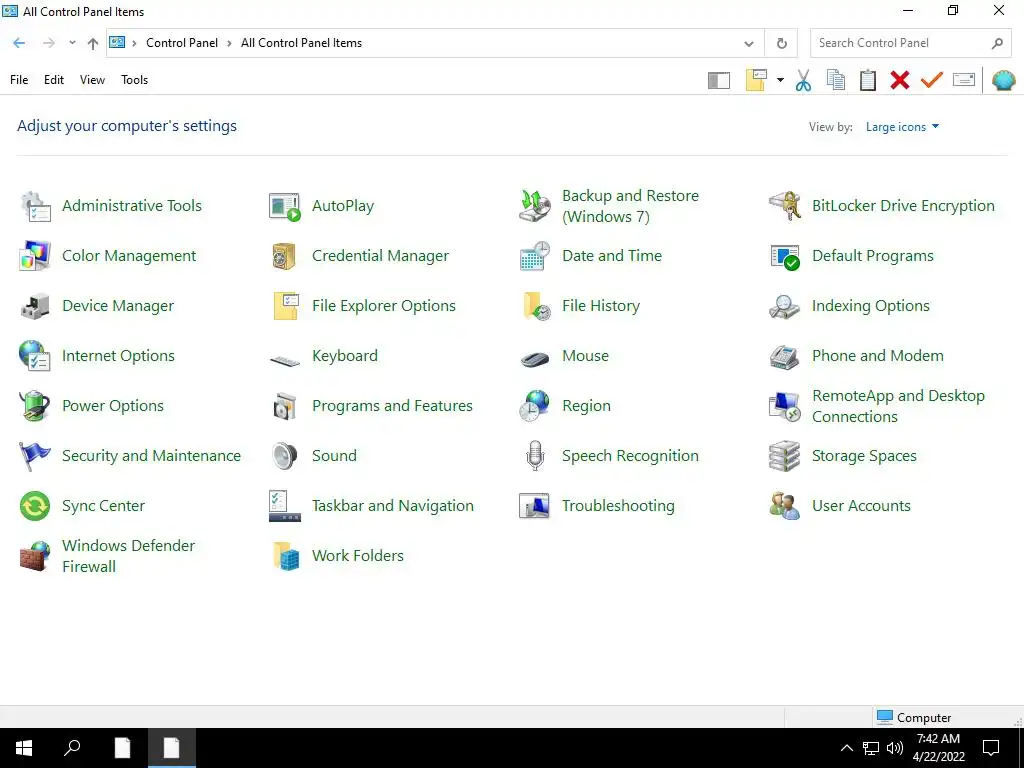Open RemoteApp and Desktop Connections icon
Image resolution: width=1024 pixels, height=768 pixels.
pyautogui.click(x=784, y=406)
